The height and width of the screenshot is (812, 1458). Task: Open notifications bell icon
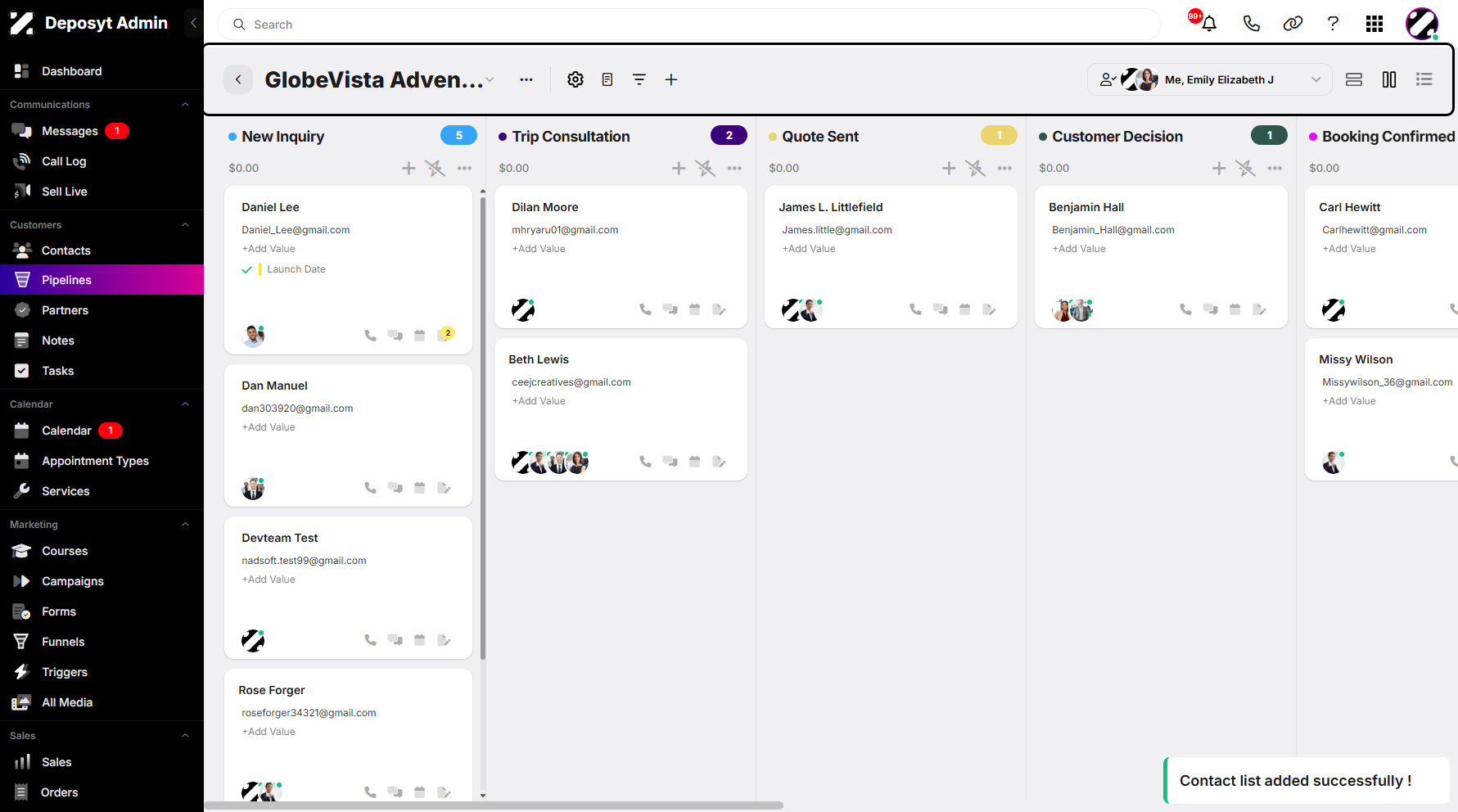[1208, 24]
